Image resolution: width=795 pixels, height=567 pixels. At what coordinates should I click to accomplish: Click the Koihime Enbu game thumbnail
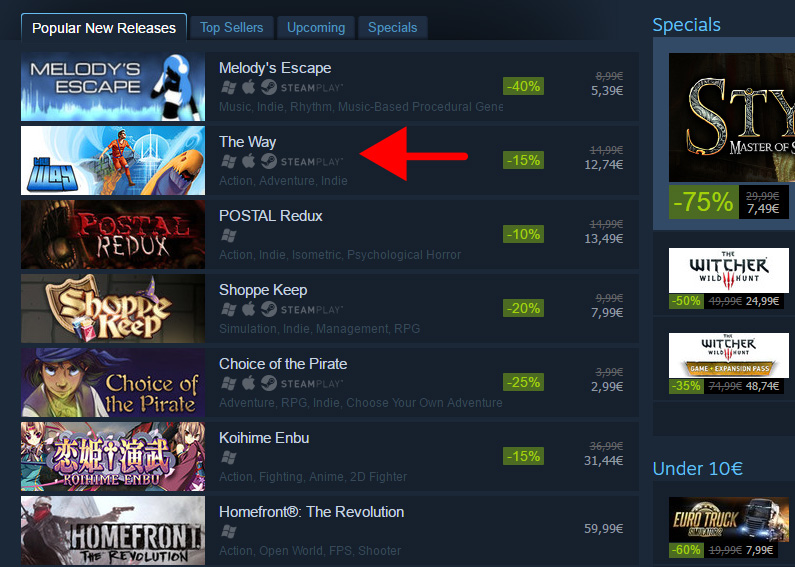tap(113, 456)
